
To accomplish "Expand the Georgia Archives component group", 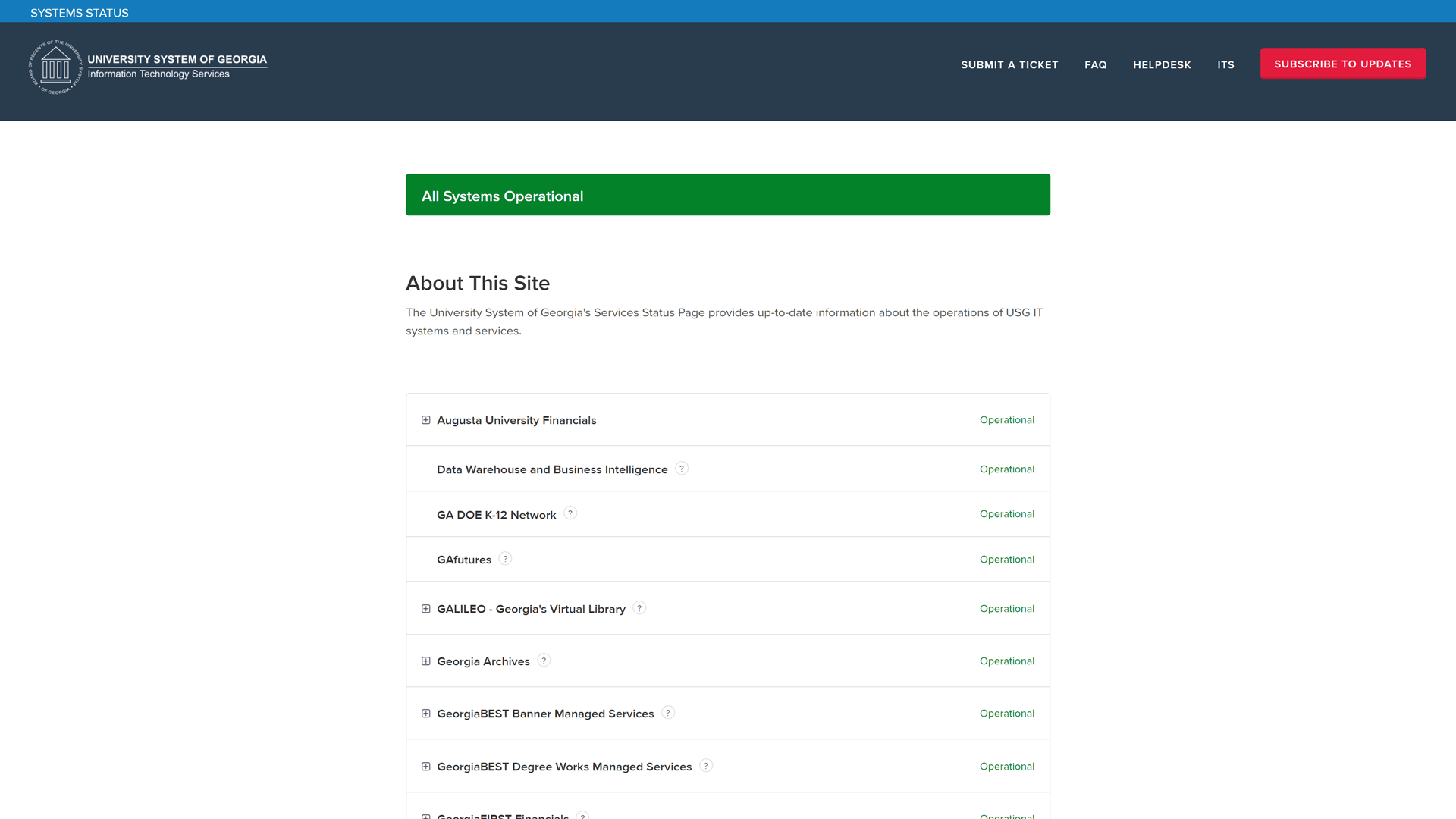I will point(425,661).
